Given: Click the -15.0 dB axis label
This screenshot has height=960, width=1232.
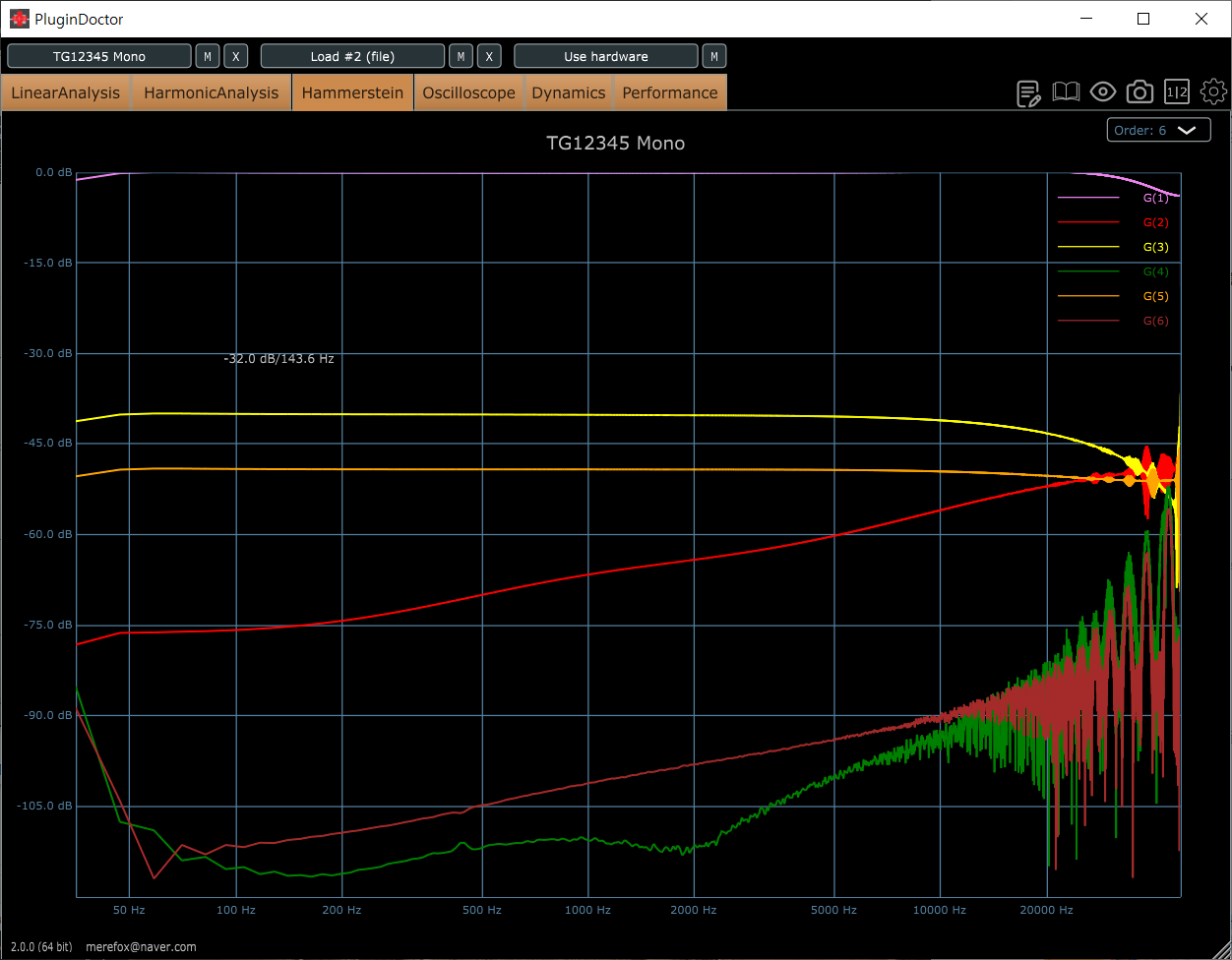Looking at the screenshot, I should tap(48, 263).
